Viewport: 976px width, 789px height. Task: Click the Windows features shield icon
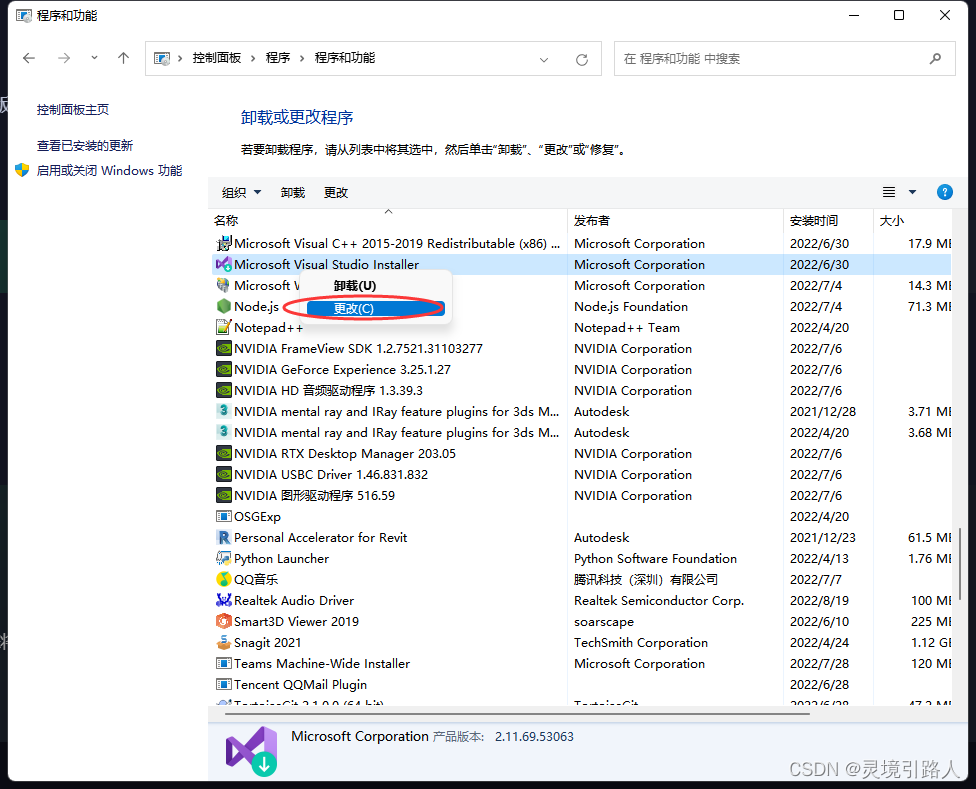[x=22, y=170]
